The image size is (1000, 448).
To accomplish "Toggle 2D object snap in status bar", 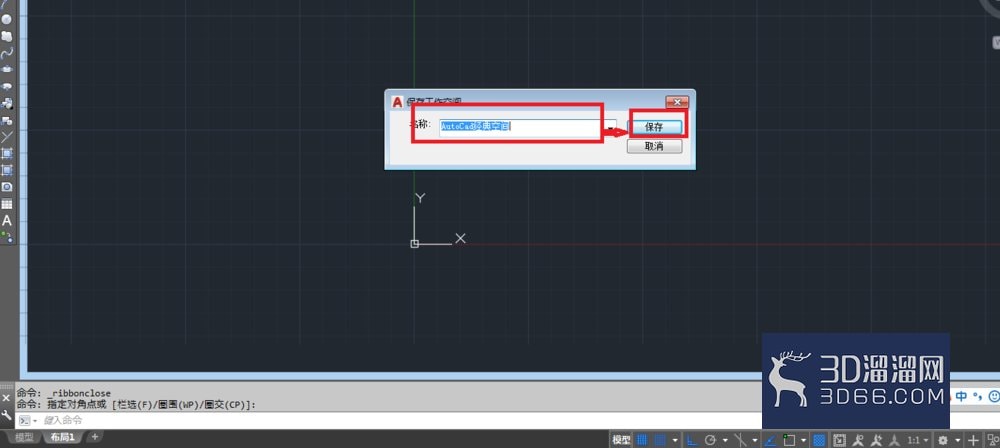I will pyautogui.click(x=790, y=440).
